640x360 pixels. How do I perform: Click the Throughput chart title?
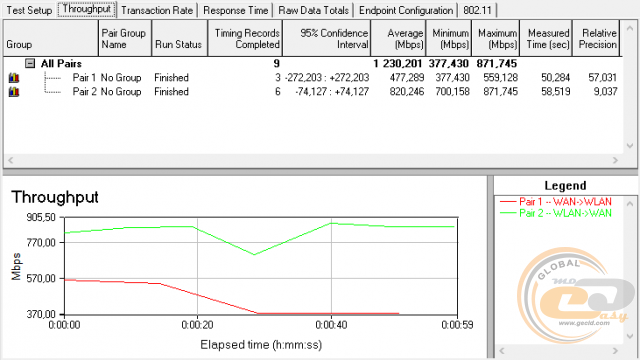click(x=55, y=198)
